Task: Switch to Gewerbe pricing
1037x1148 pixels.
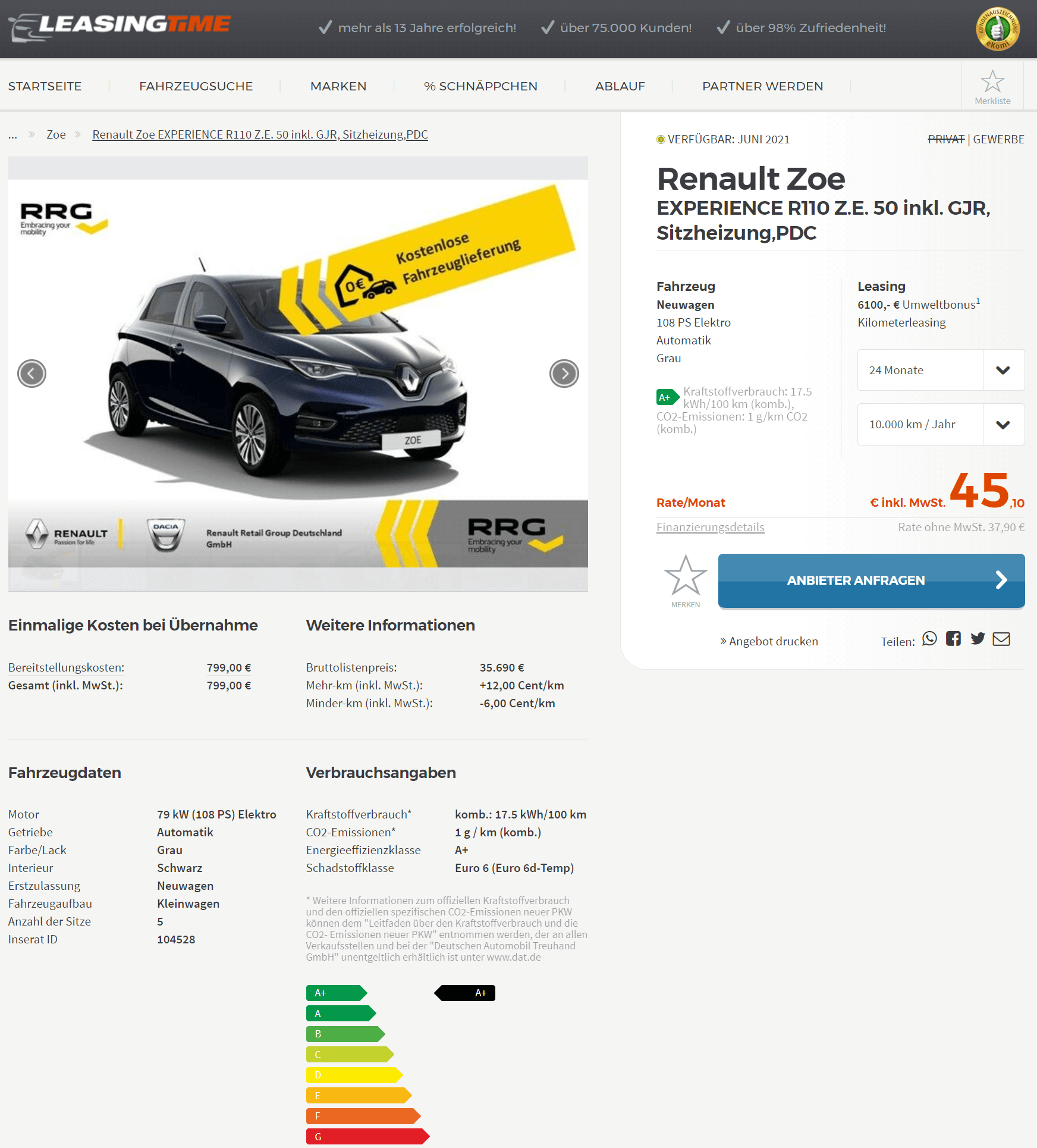Action: point(998,139)
